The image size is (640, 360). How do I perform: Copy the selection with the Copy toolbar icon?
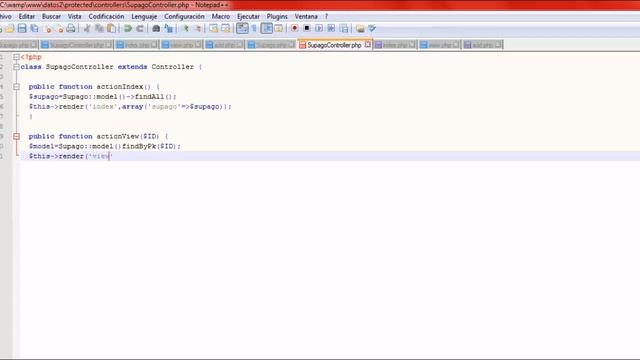click(x=99, y=28)
